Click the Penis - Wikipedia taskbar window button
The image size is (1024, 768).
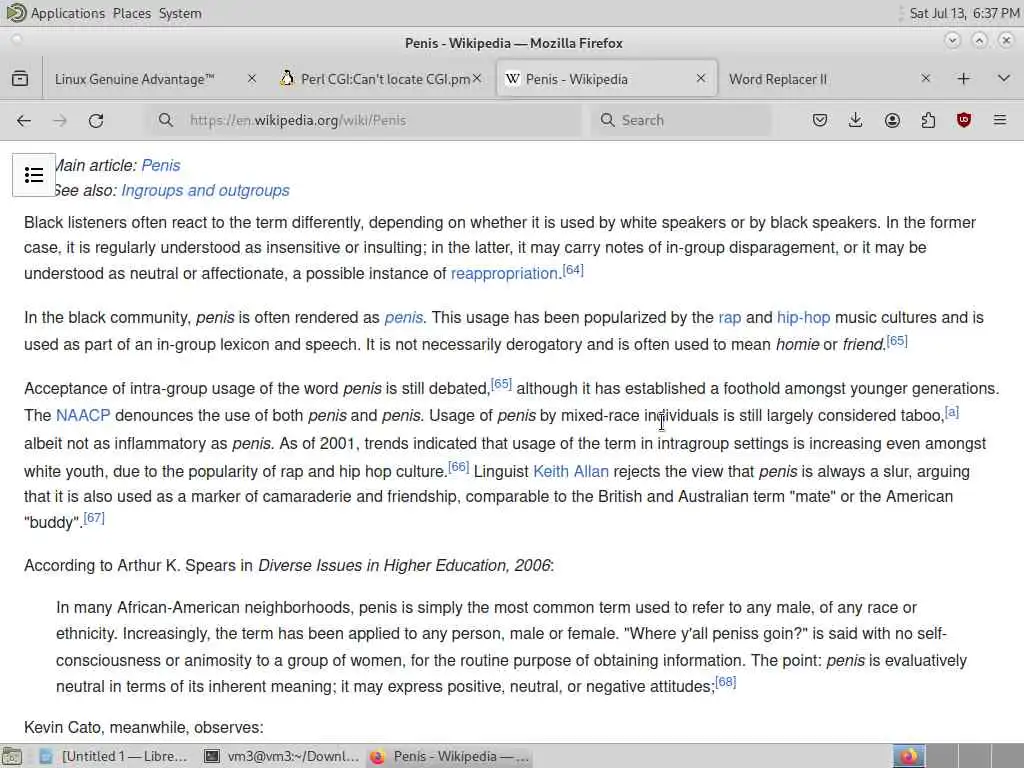coord(449,756)
